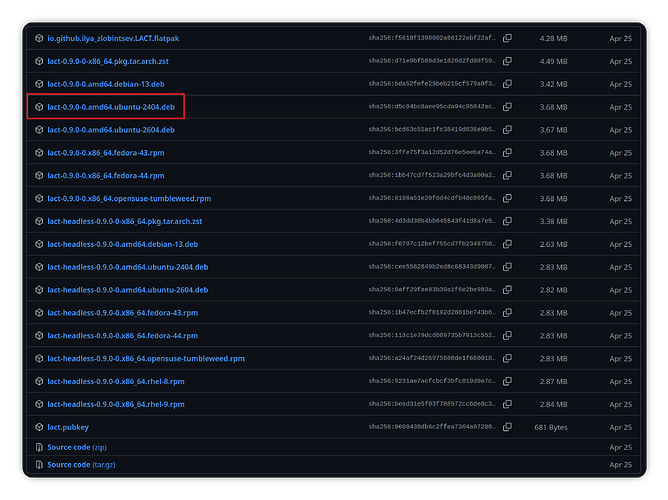Open the lact.pubkey file link
This screenshot has height=500, width=668.
(x=68, y=427)
